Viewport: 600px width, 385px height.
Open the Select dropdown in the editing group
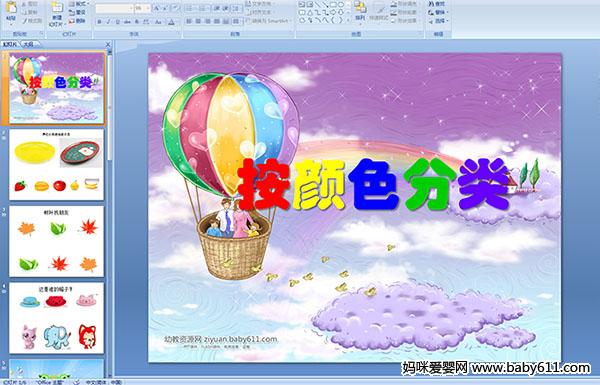click(x=439, y=21)
